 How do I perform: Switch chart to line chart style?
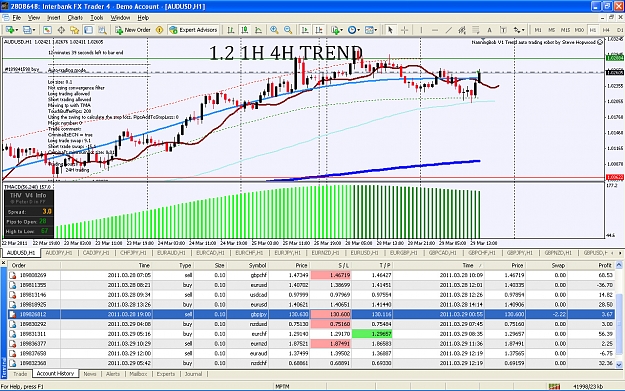(x=258, y=30)
